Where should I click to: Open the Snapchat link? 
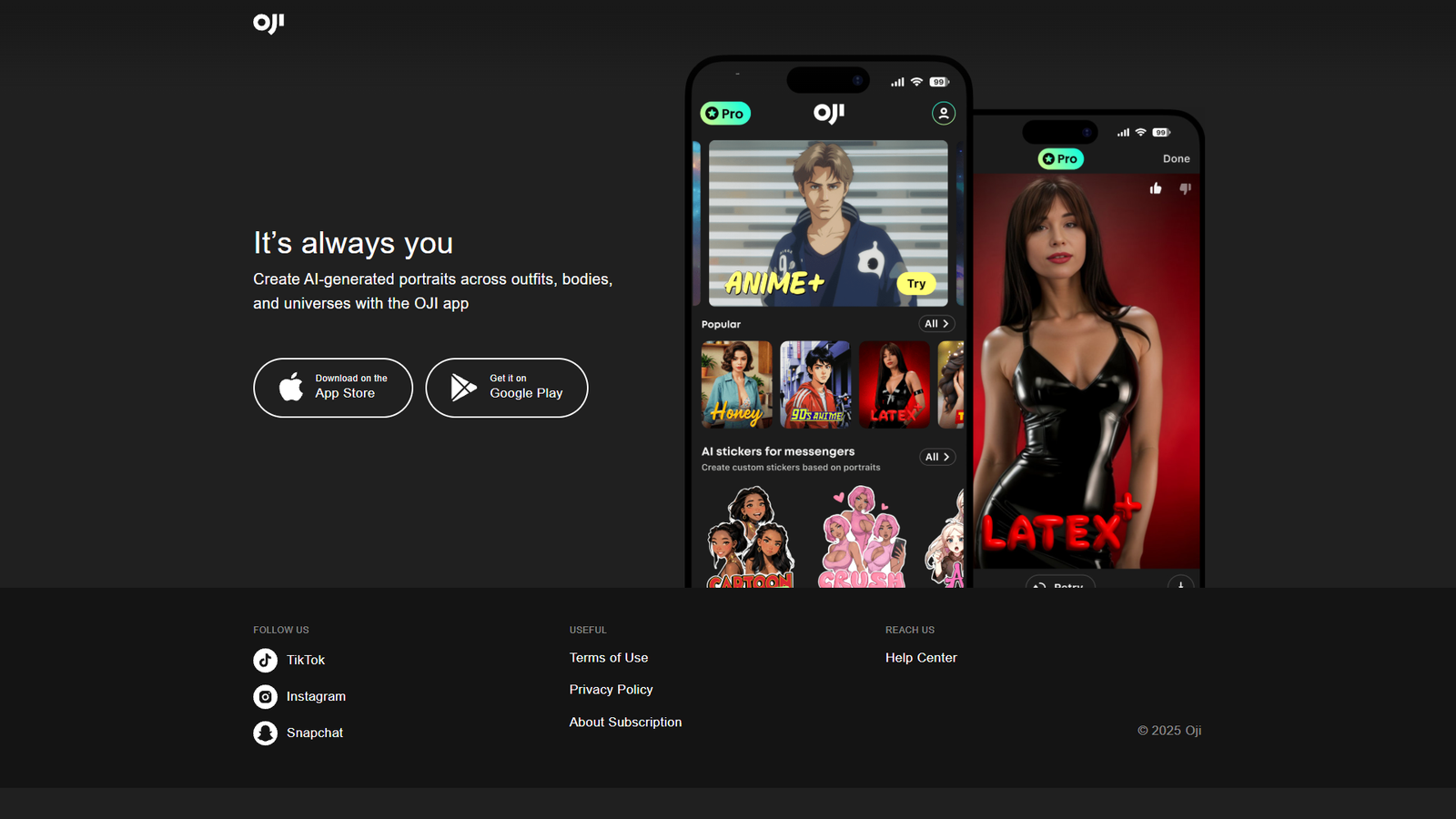click(x=315, y=733)
